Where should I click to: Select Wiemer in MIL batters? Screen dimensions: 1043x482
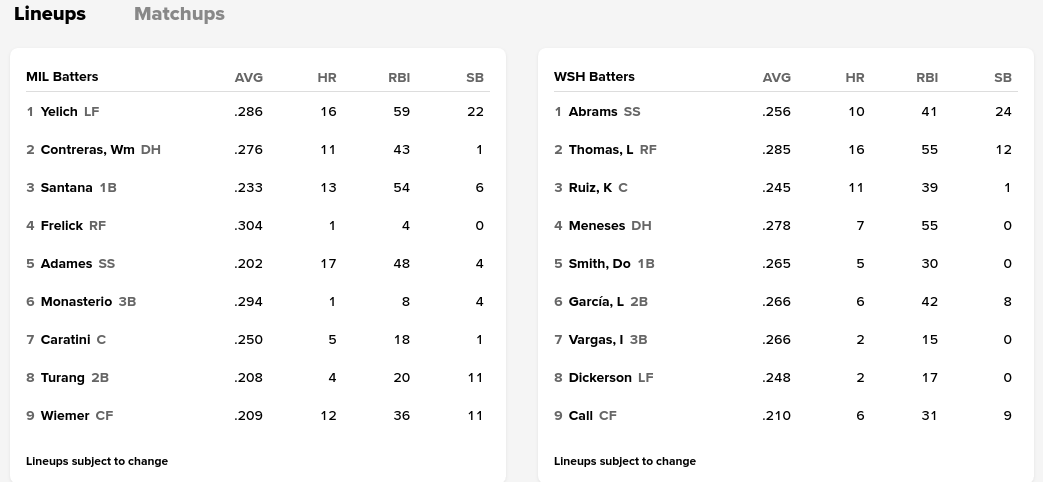[x=65, y=416]
